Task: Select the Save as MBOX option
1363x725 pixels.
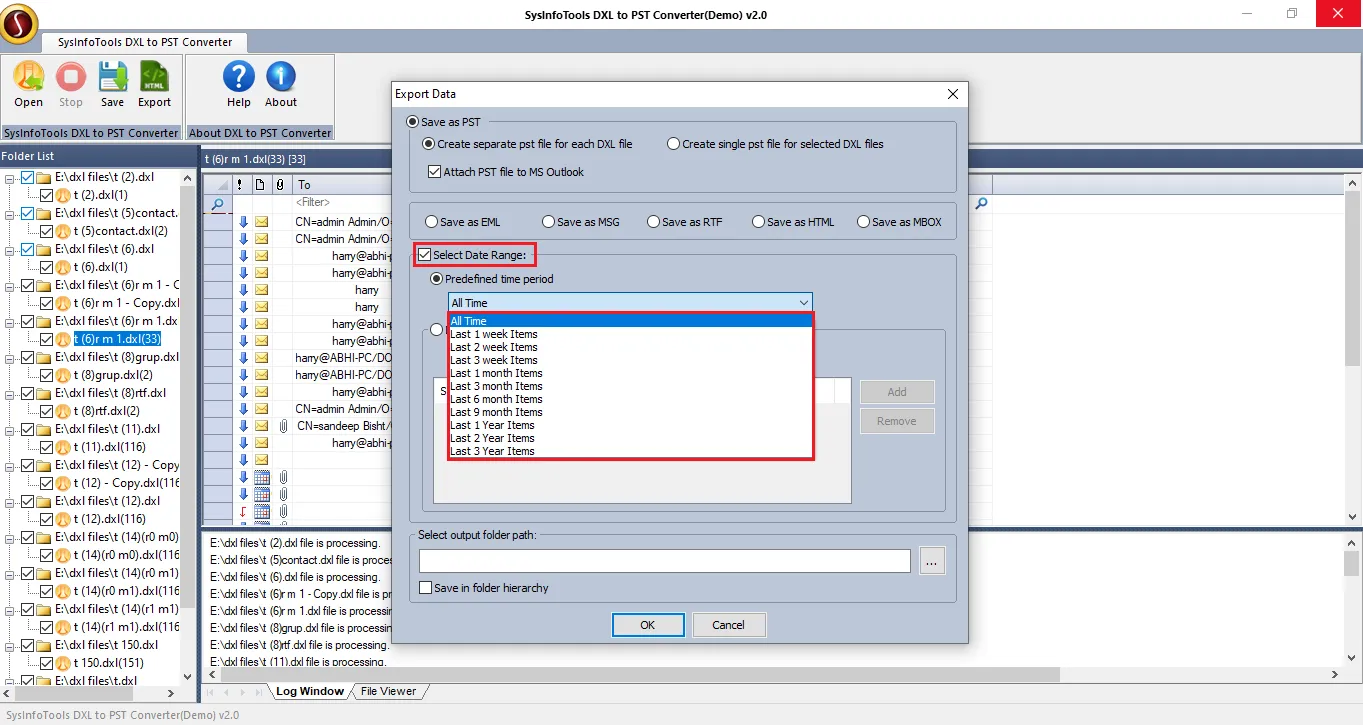Action: (863, 222)
